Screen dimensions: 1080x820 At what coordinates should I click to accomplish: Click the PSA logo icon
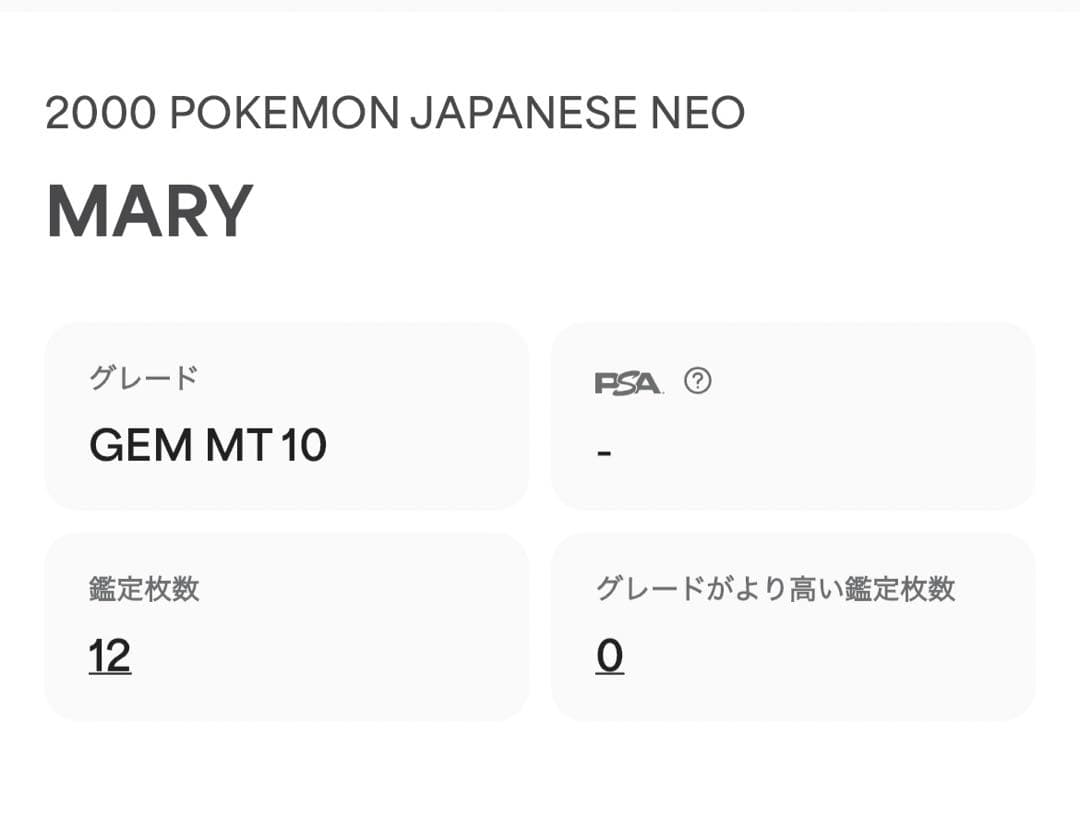625,381
